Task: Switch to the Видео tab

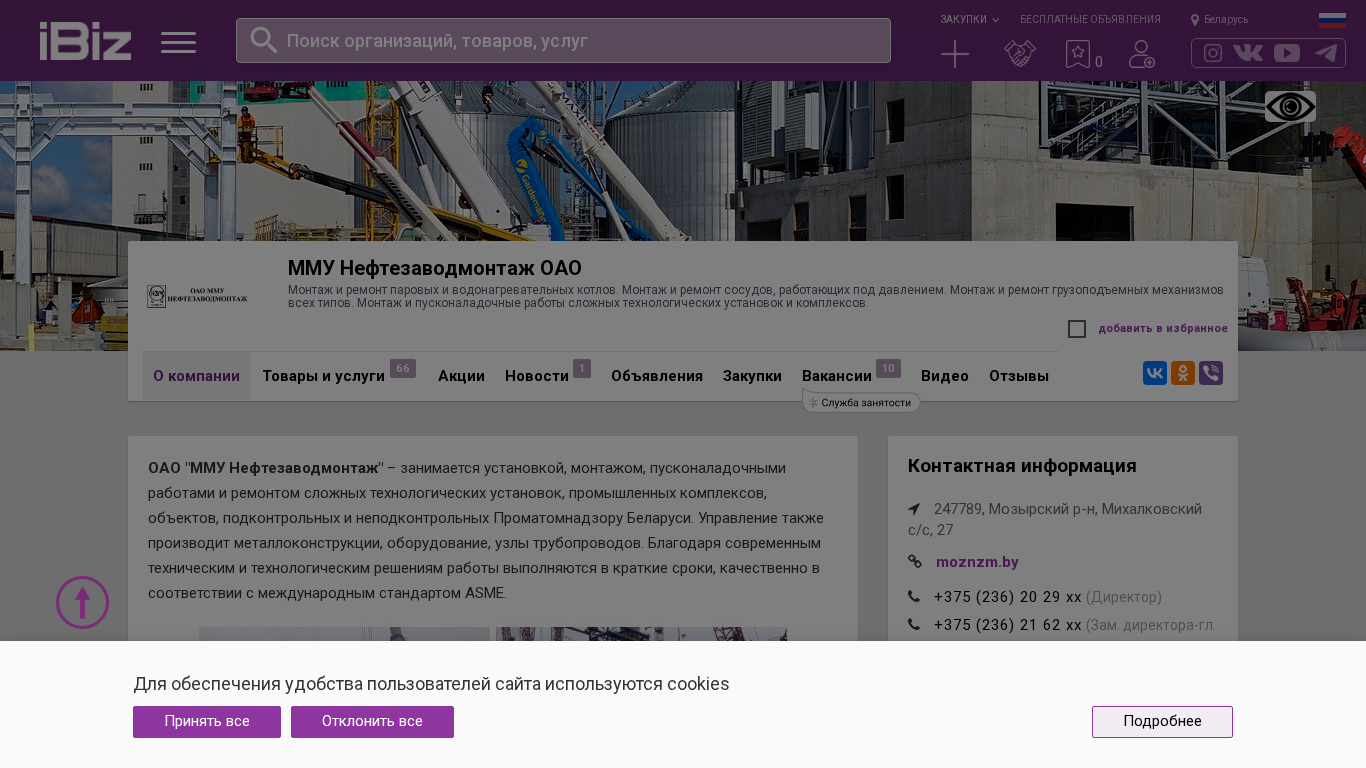Action: [x=945, y=376]
